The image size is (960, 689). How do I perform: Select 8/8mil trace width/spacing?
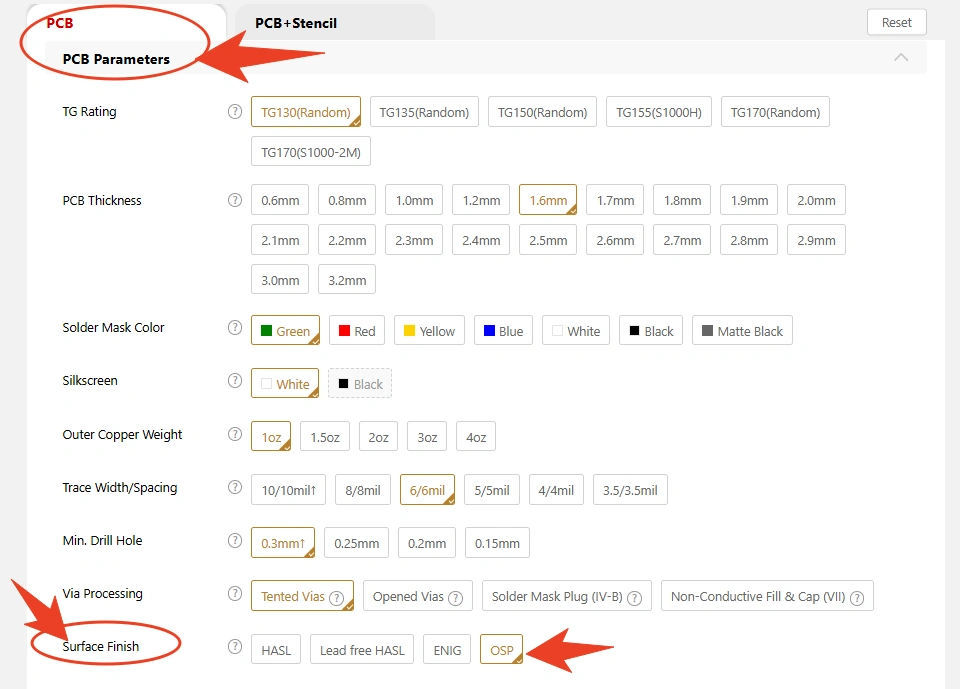coord(362,490)
